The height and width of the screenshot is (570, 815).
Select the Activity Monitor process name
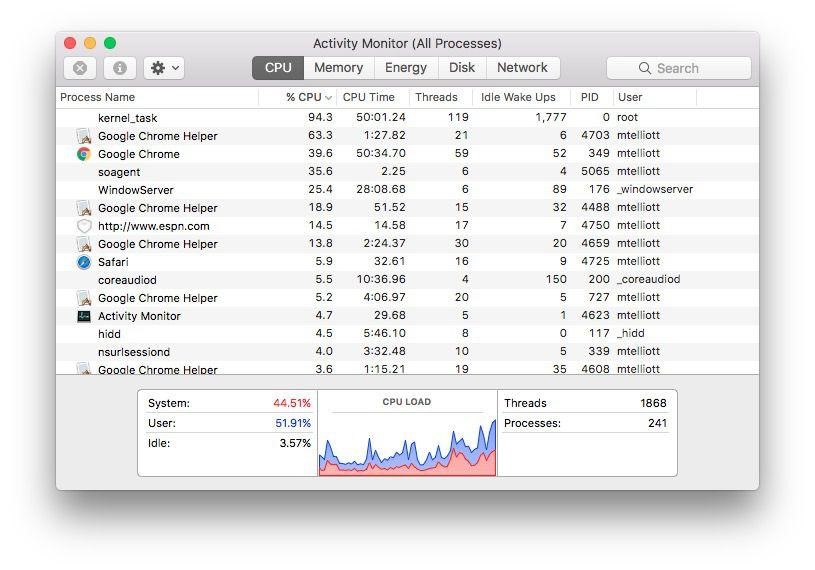pos(139,316)
